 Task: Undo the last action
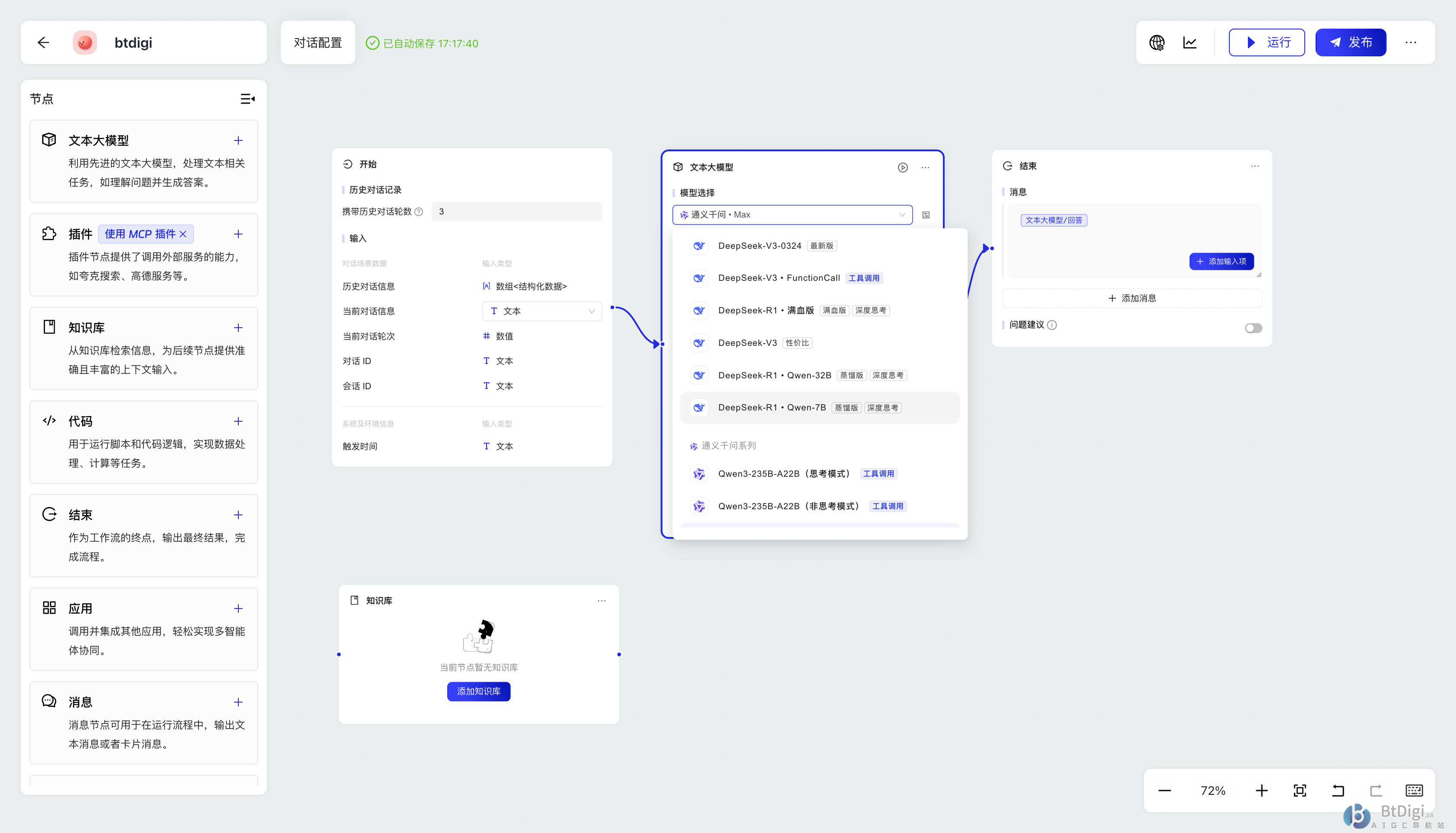(1338, 791)
